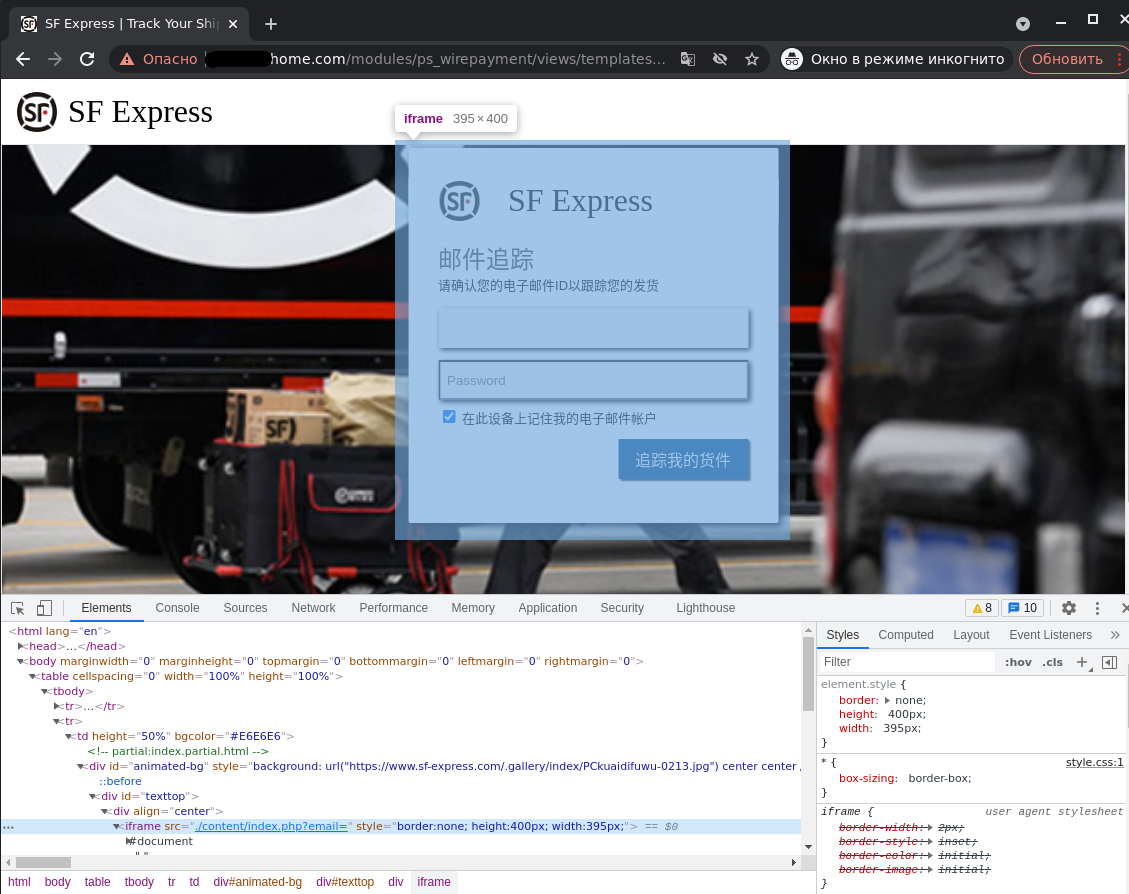Open the DevTools customize menu
This screenshot has height=894, width=1129.
(1097, 608)
